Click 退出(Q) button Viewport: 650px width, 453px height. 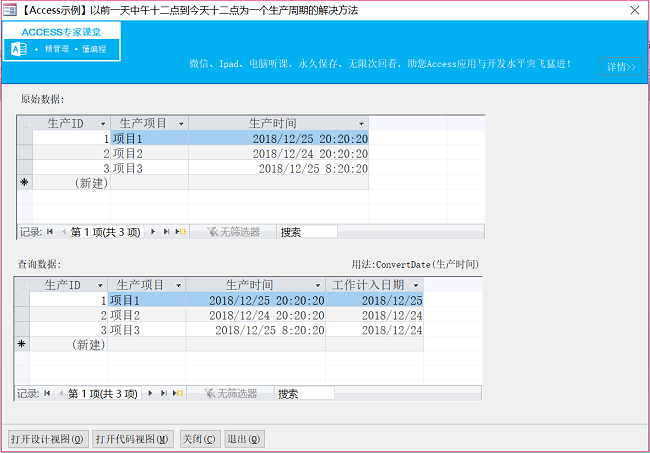pos(244,439)
